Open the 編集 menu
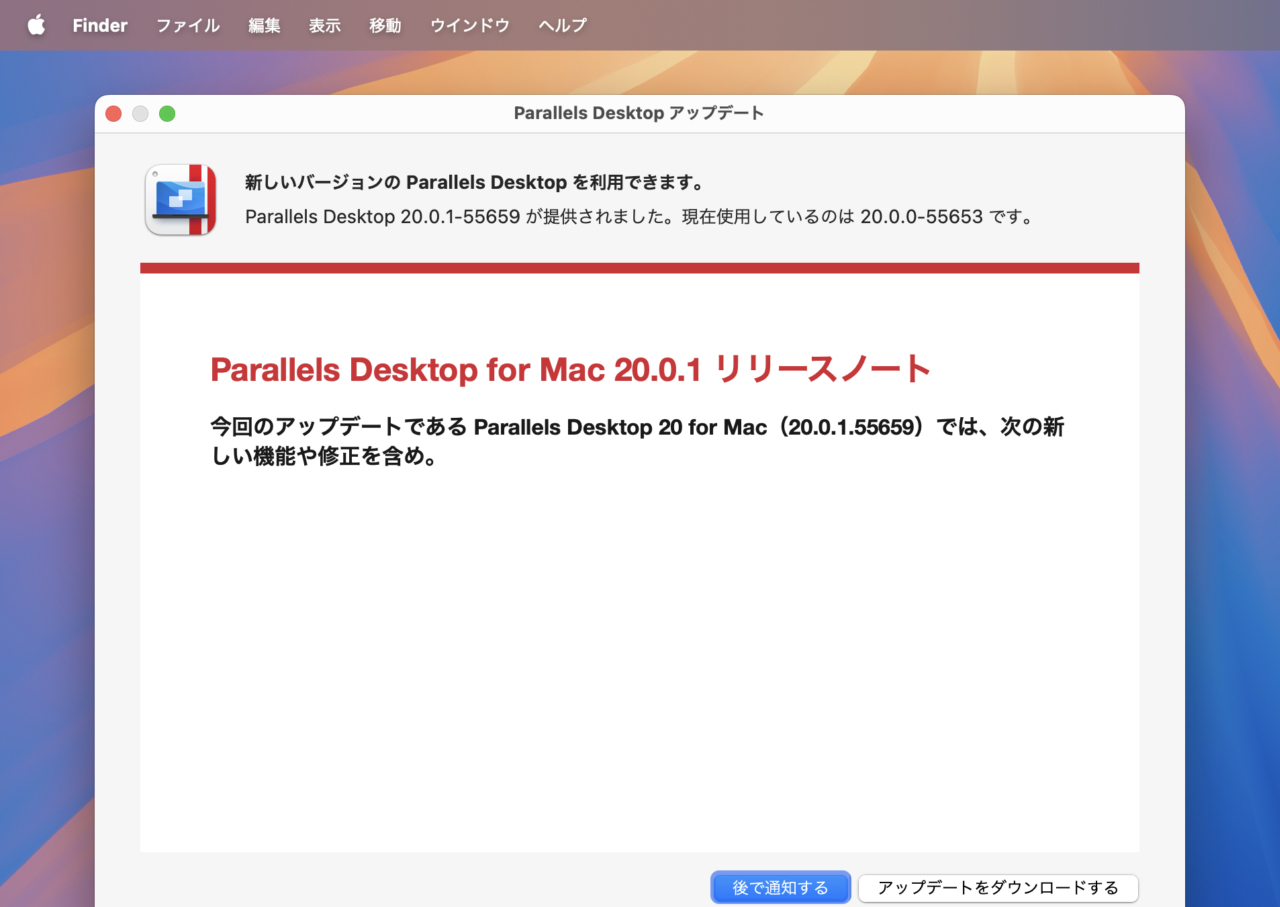 pyautogui.click(x=265, y=25)
